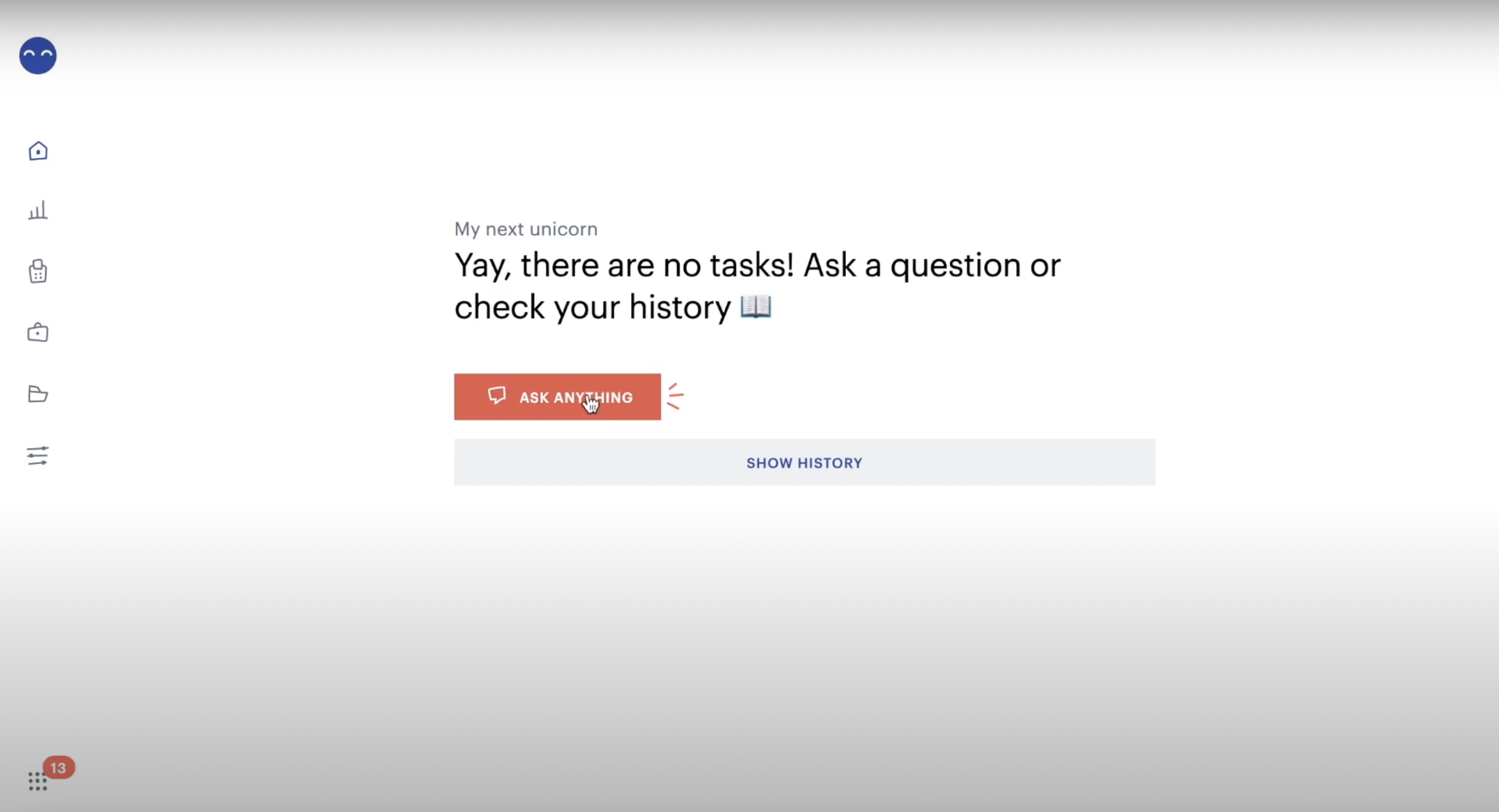This screenshot has height=812, width=1499.
Task: Click the "Ask a question or" heading text
Action: point(932,266)
